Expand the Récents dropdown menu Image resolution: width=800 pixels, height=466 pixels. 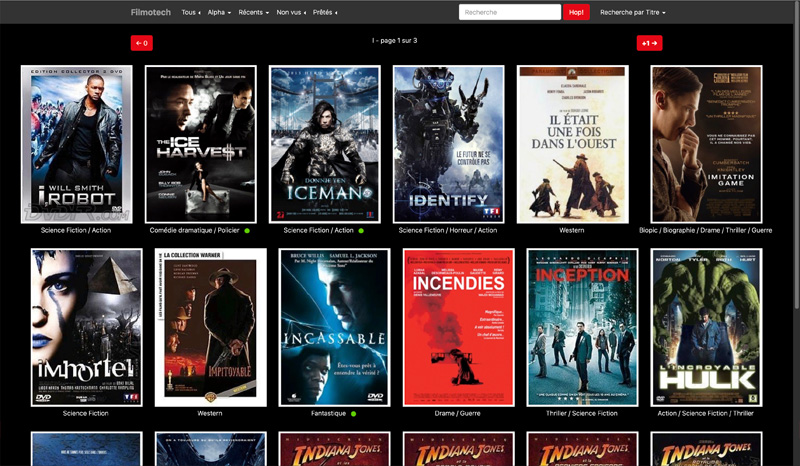[x=254, y=12]
